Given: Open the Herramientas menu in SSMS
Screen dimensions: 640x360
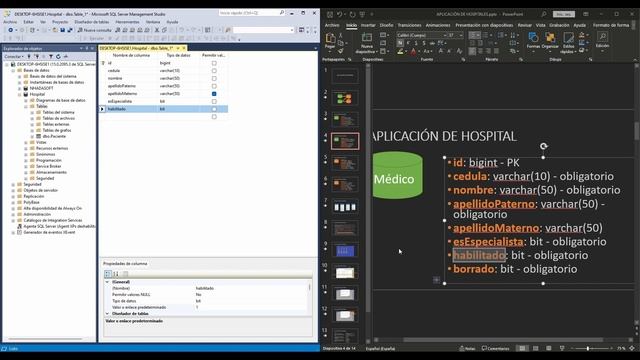Looking at the screenshot, I should tap(127, 22).
